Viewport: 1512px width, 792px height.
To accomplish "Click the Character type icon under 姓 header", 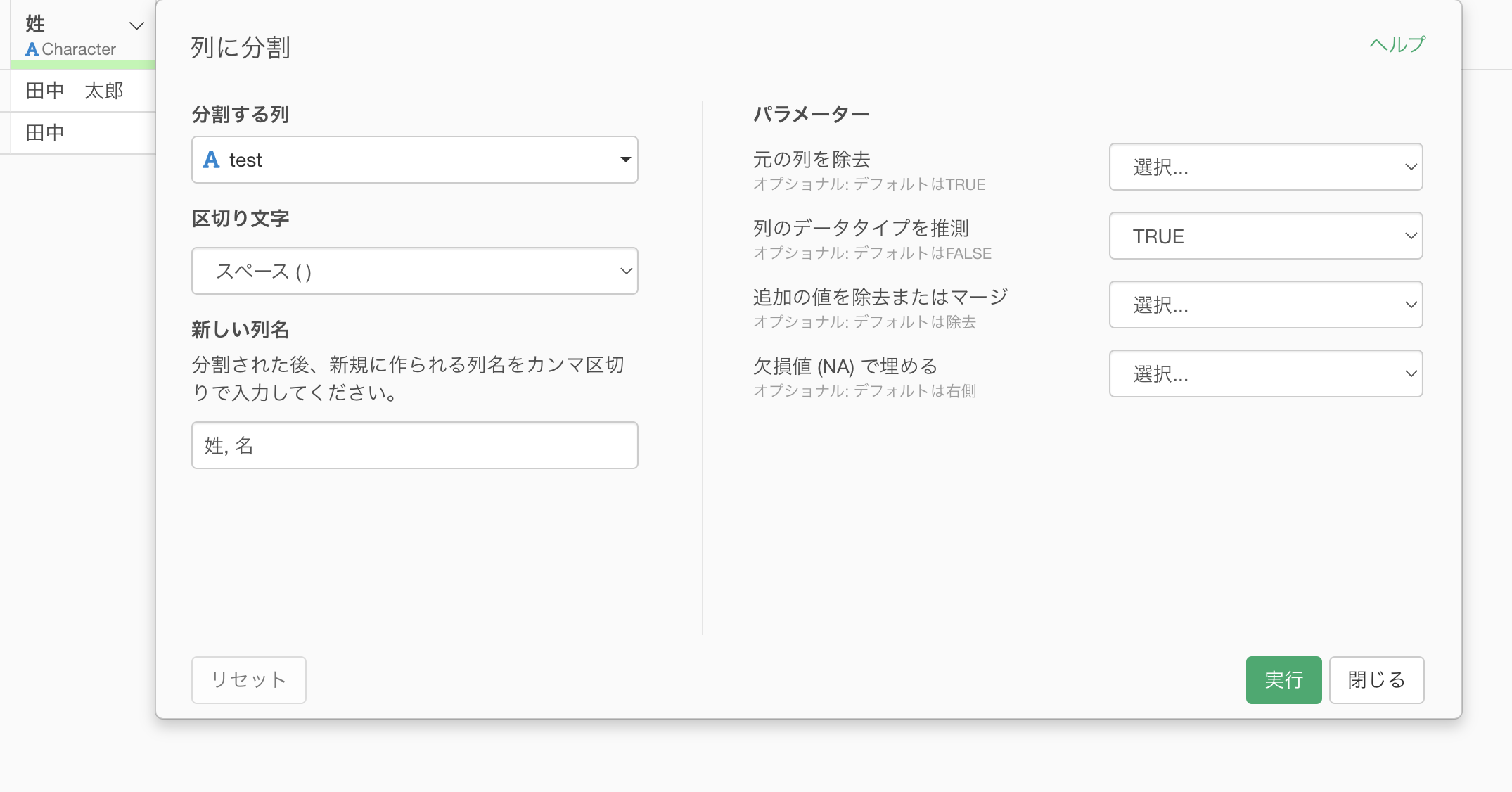I will (x=32, y=49).
